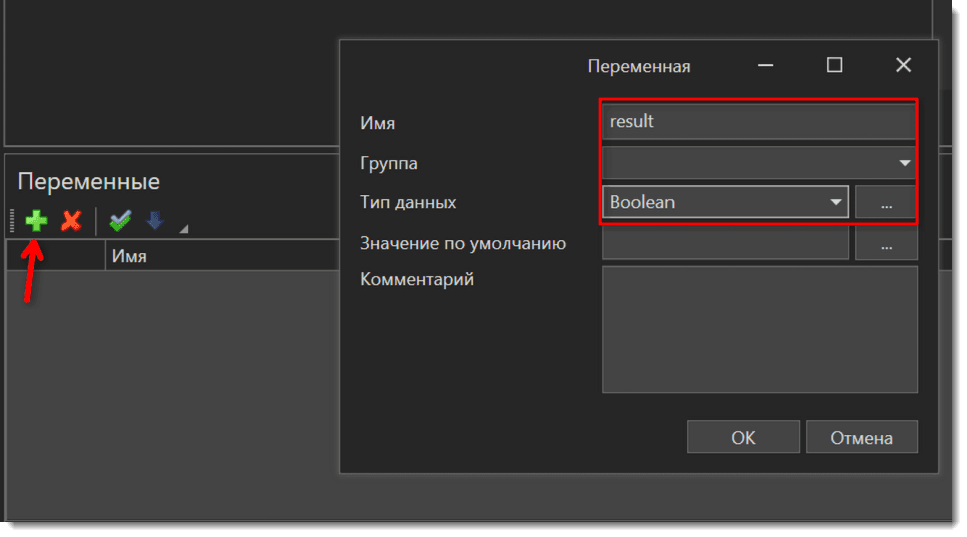Image resolution: width=967 pixels, height=537 pixels.
Task: Click the ellipsis button beside Тип данных
Action: pos(886,202)
